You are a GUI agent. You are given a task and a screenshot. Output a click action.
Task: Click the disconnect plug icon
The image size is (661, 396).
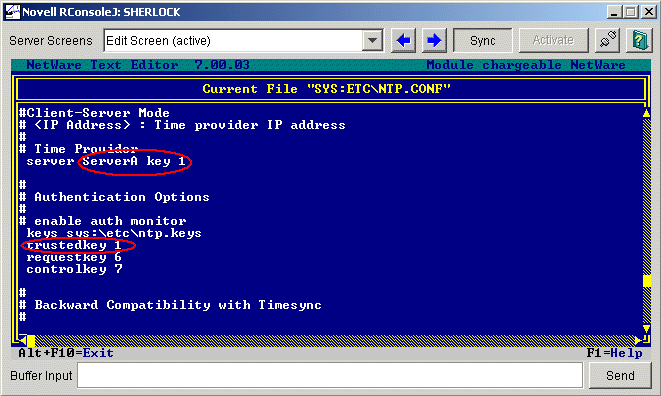[x=607, y=40]
